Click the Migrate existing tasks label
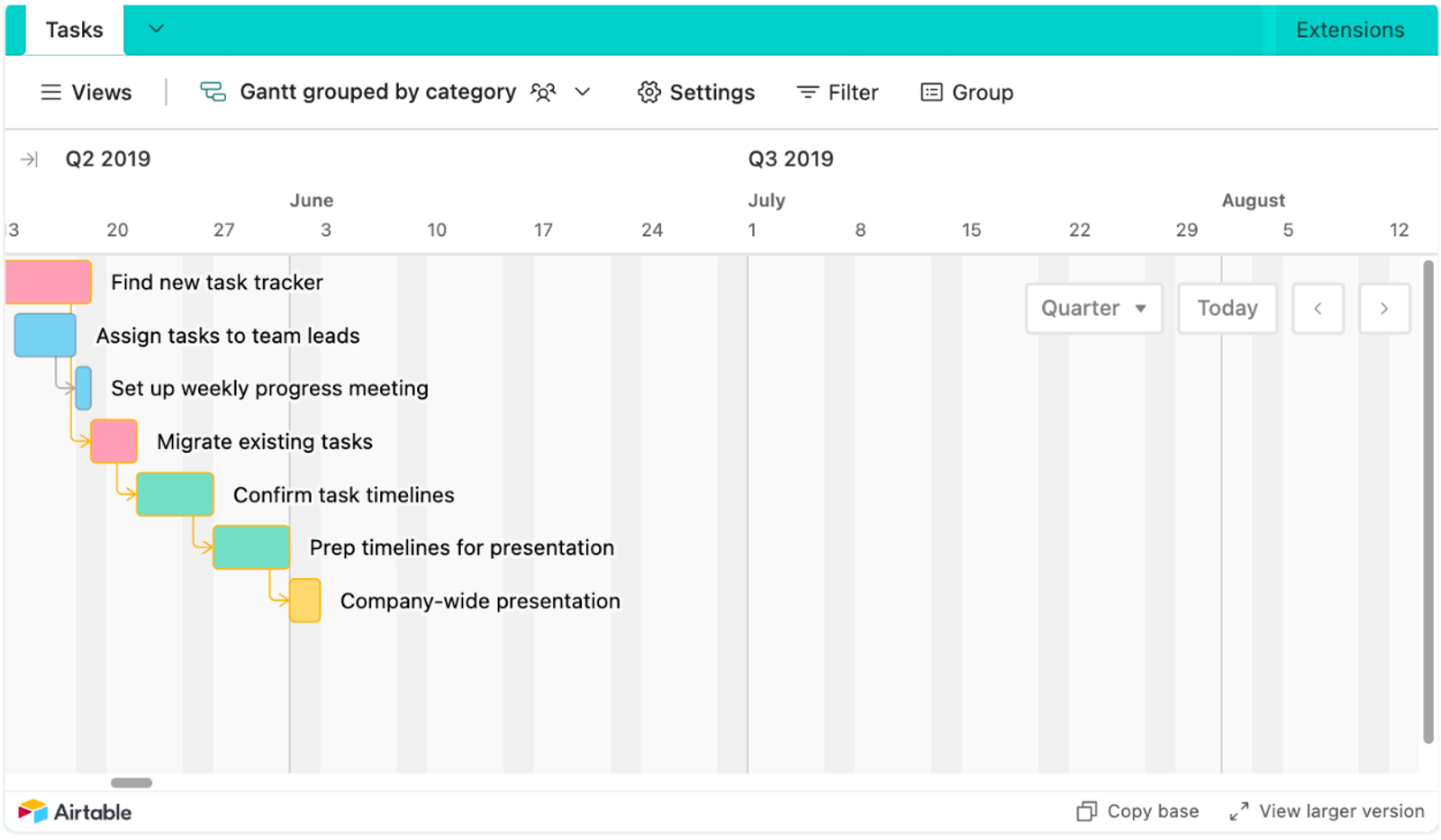 click(x=265, y=442)
